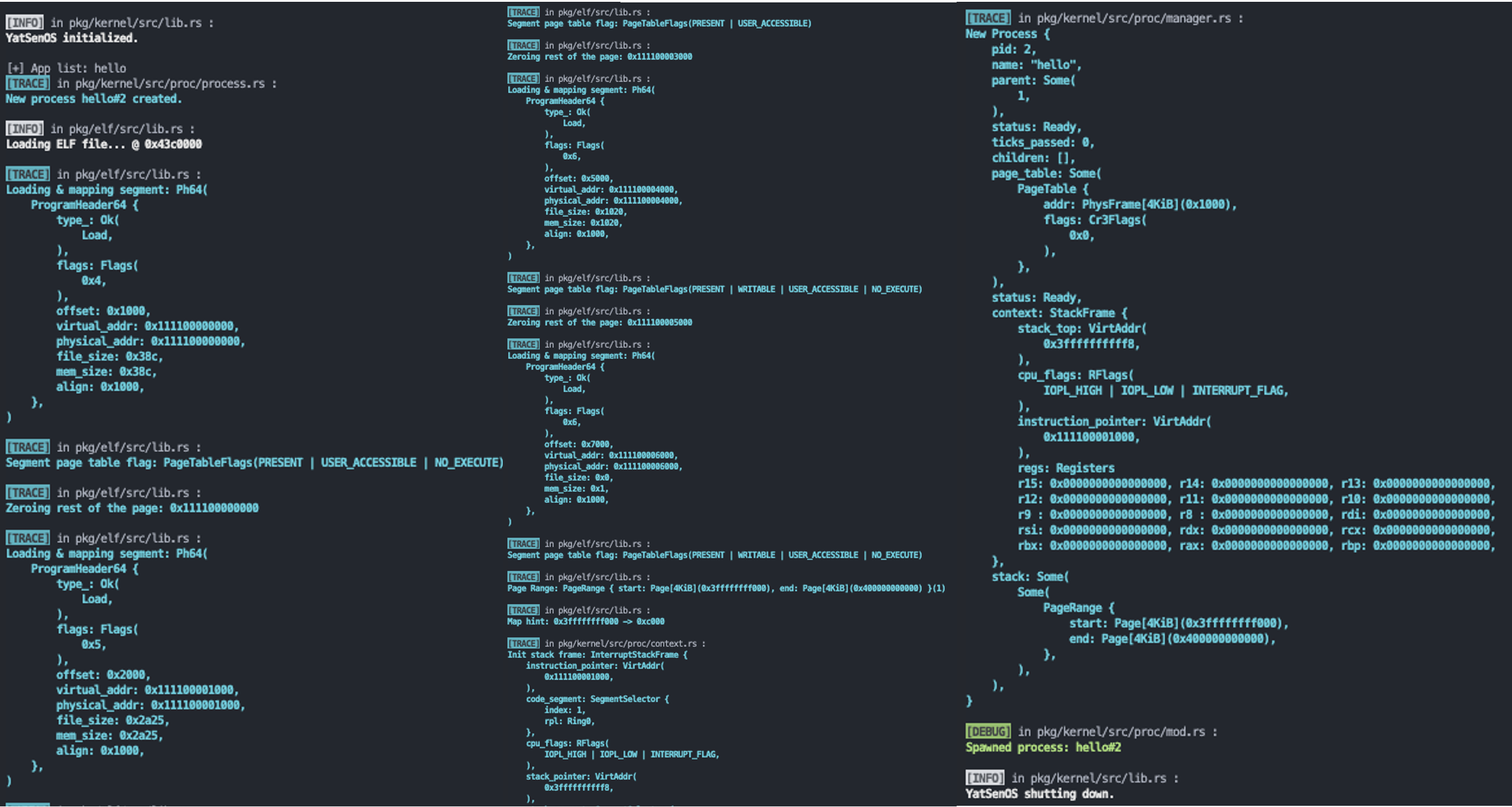Click 'virtual_addr: 0x111100001000,' line
The image size is (1512, 807).
coord(147,689)
